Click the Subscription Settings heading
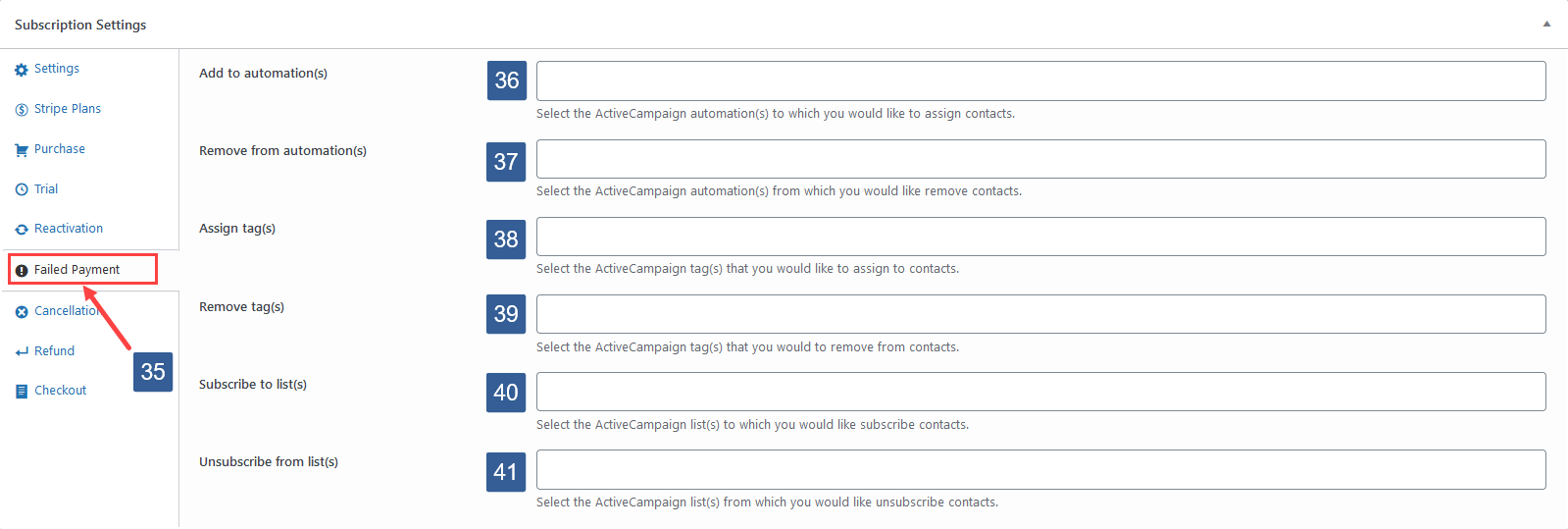 (80, 25)
